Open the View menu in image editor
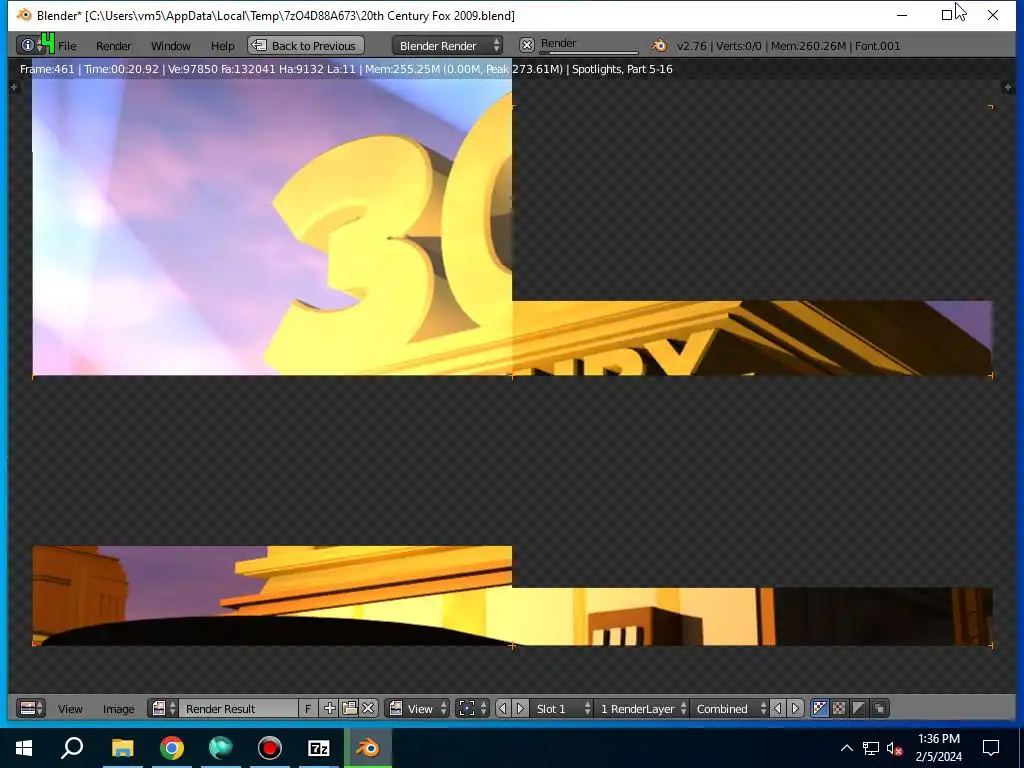The image size is (1024, 768). click(x=70, y=709)
